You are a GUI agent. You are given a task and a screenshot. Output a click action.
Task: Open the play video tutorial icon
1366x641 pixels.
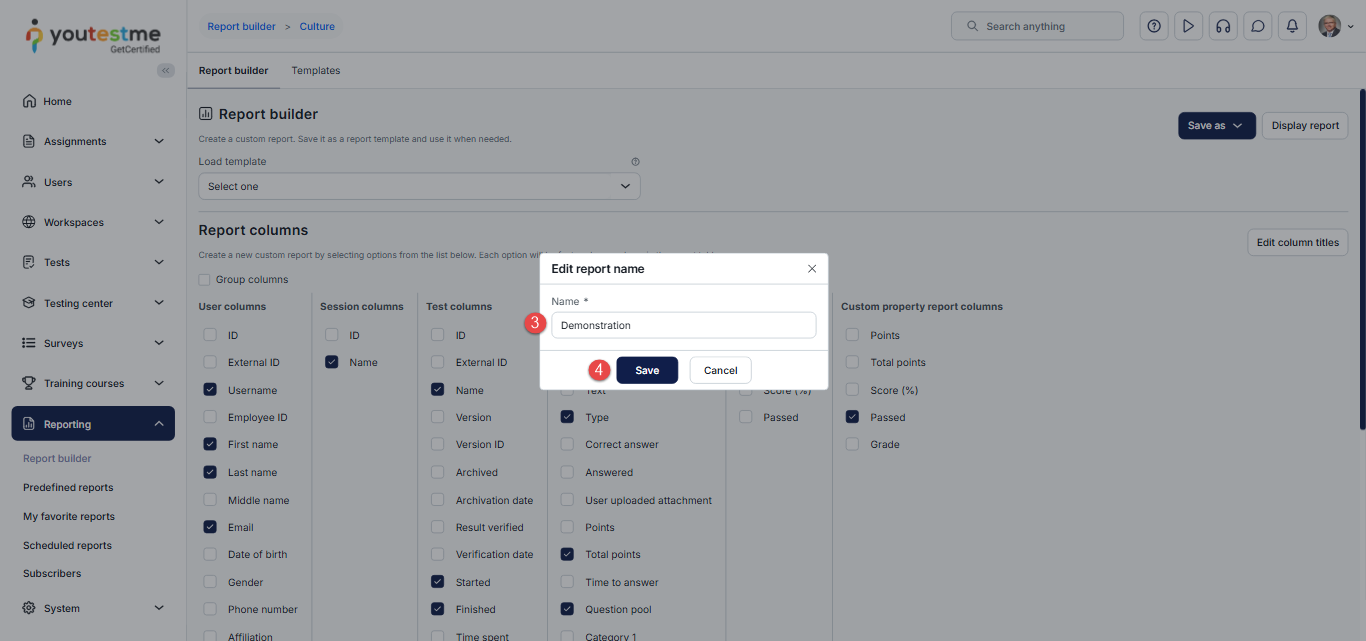click(1188, 26)
